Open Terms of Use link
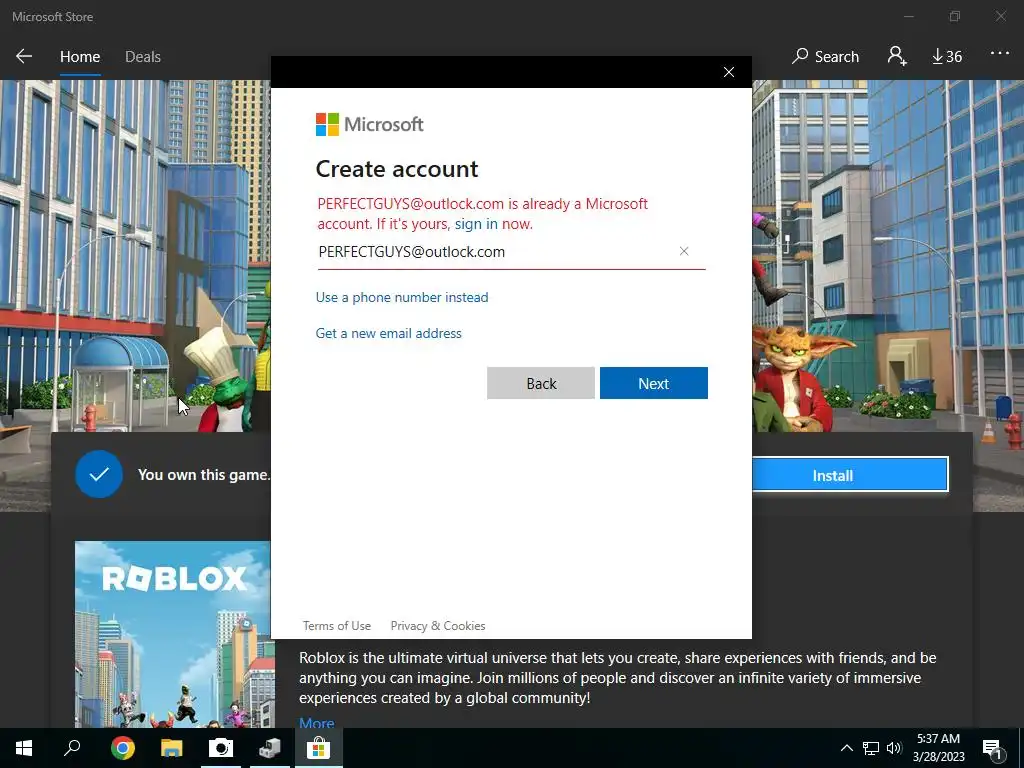This screenshot has height=768, width=1024. pyautogui.click(x=337, y=626)
